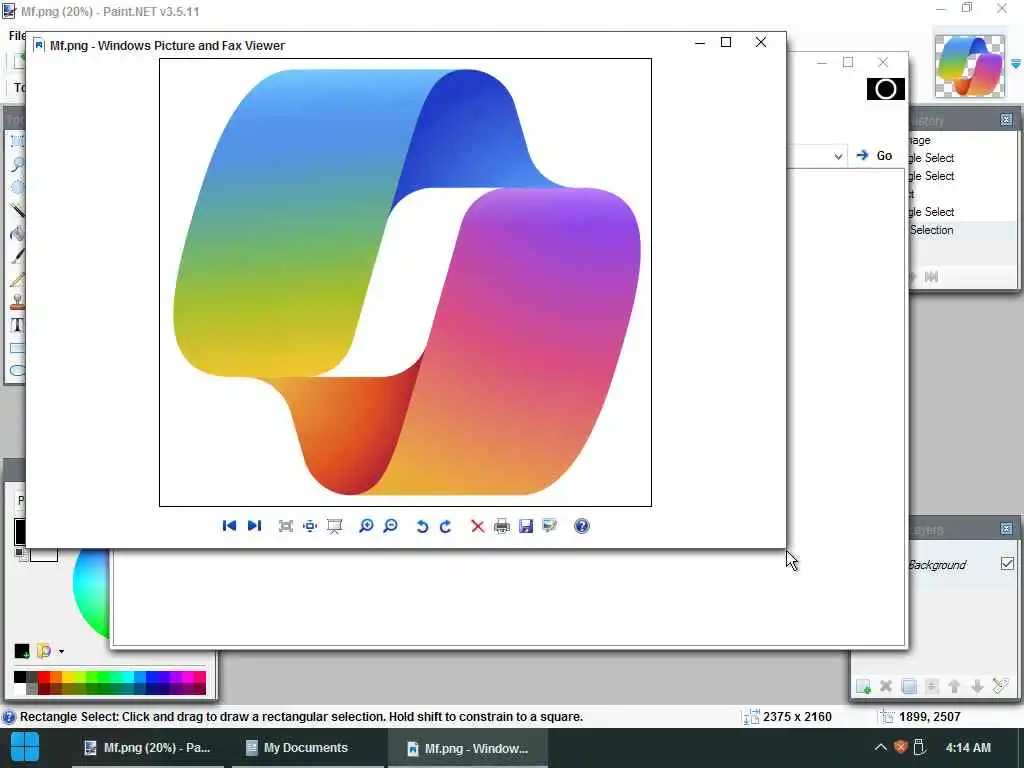
Task: Click the palette management icon
Action: (44, 651)
